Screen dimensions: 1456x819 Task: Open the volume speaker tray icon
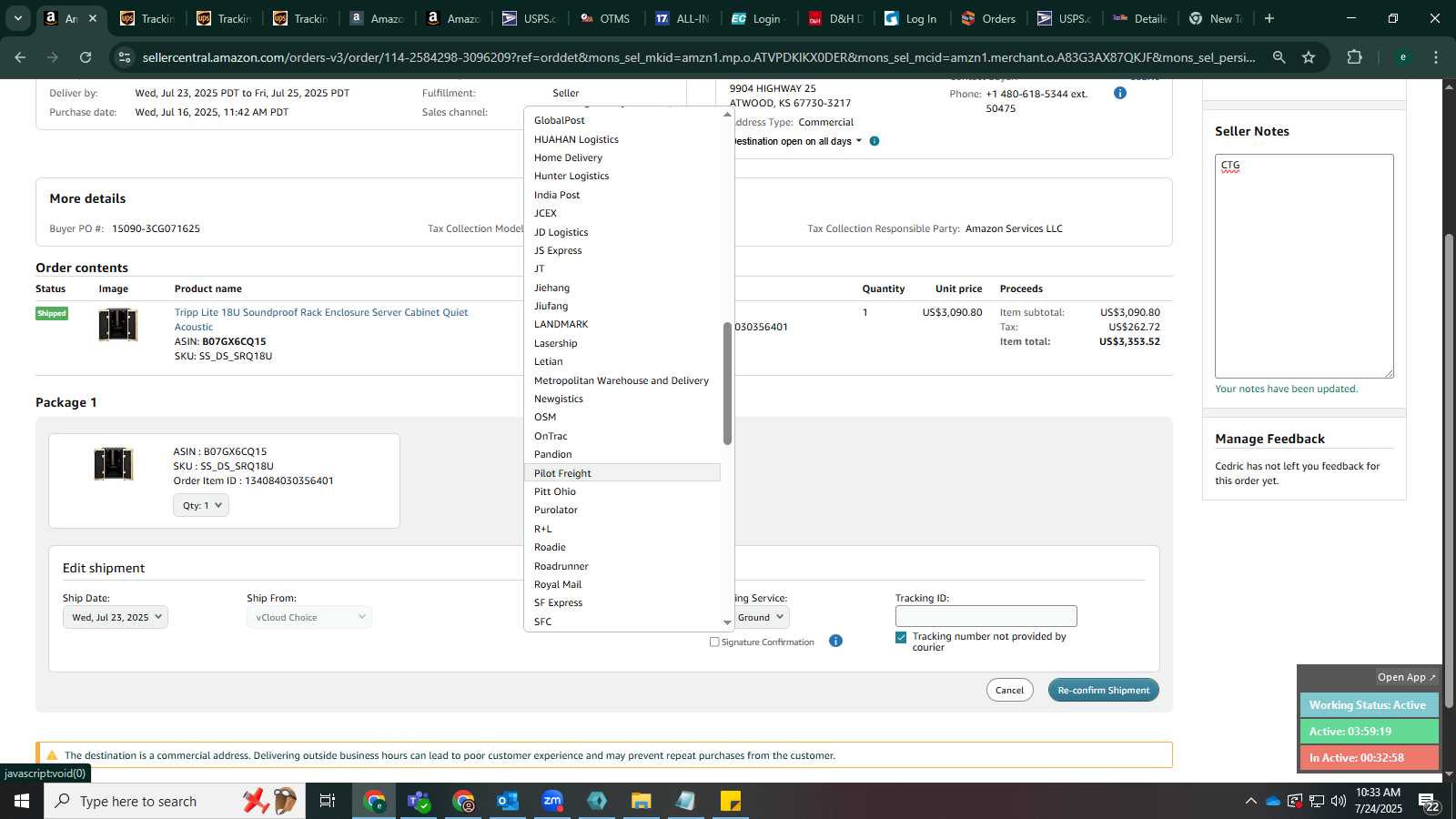click(1339, 801)
